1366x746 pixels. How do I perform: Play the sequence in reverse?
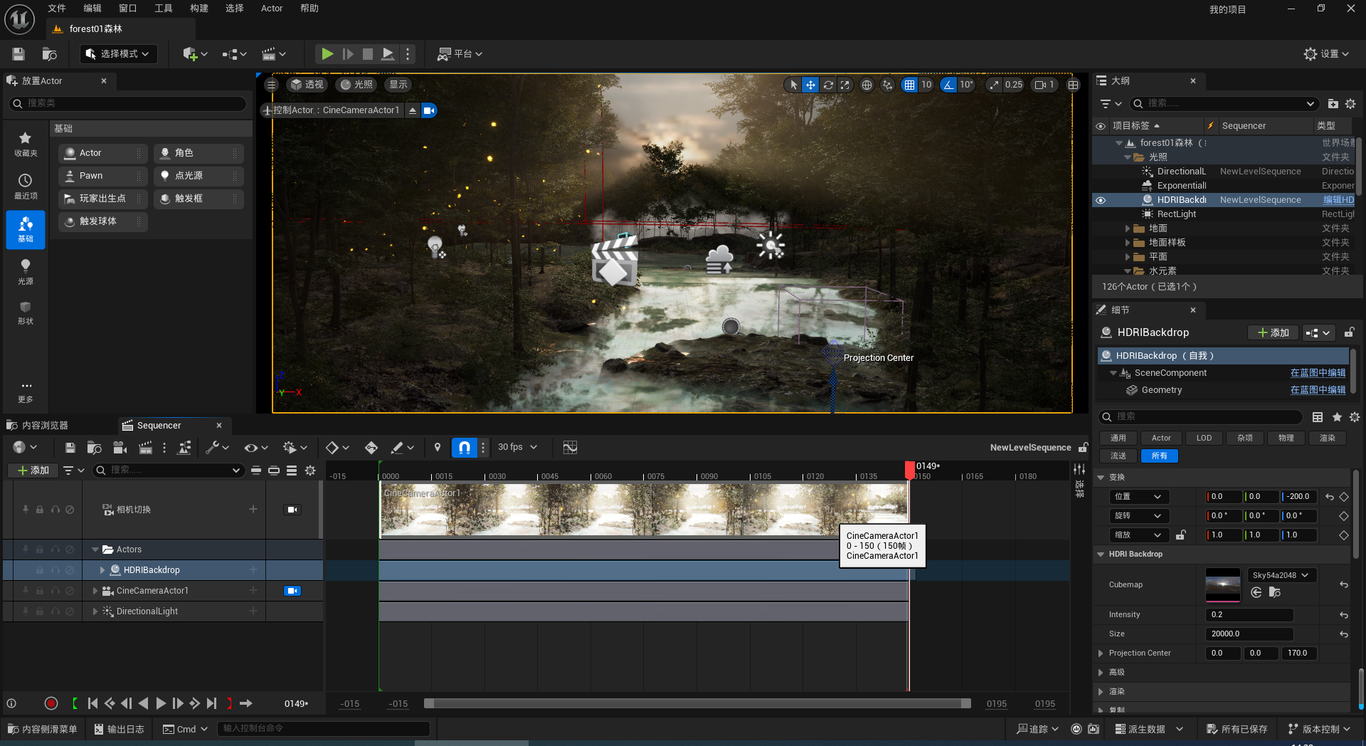(x=143, y=704)
